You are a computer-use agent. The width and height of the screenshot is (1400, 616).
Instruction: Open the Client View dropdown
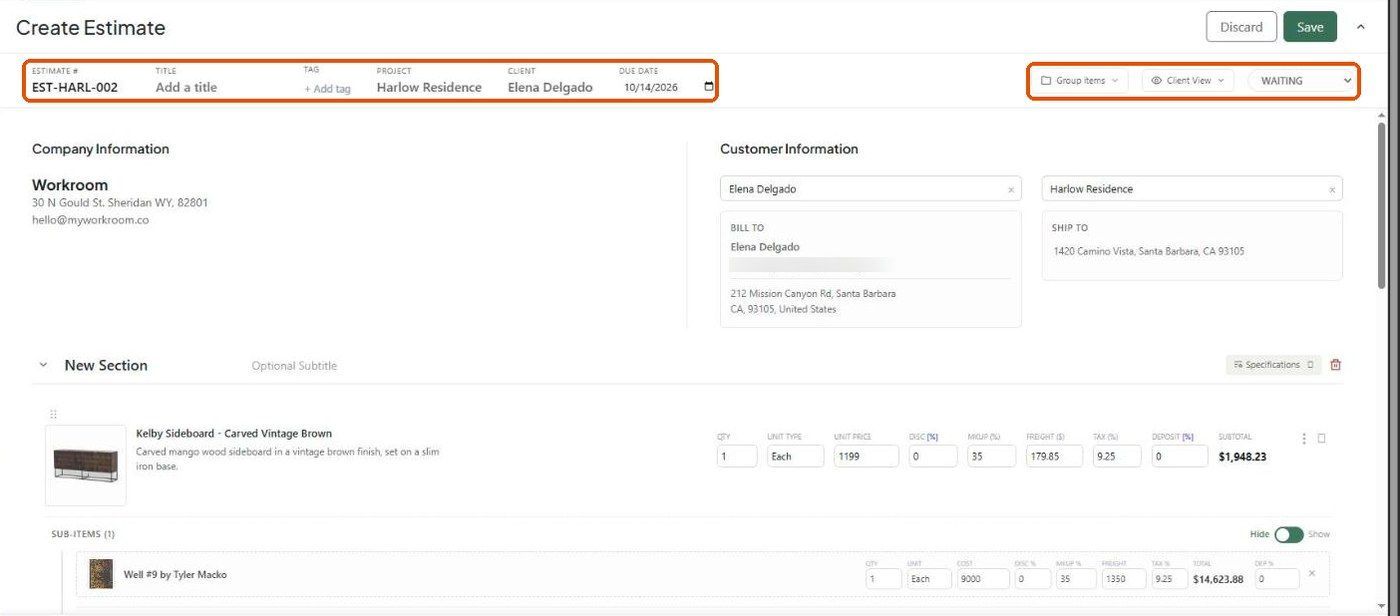point(1188,80)
